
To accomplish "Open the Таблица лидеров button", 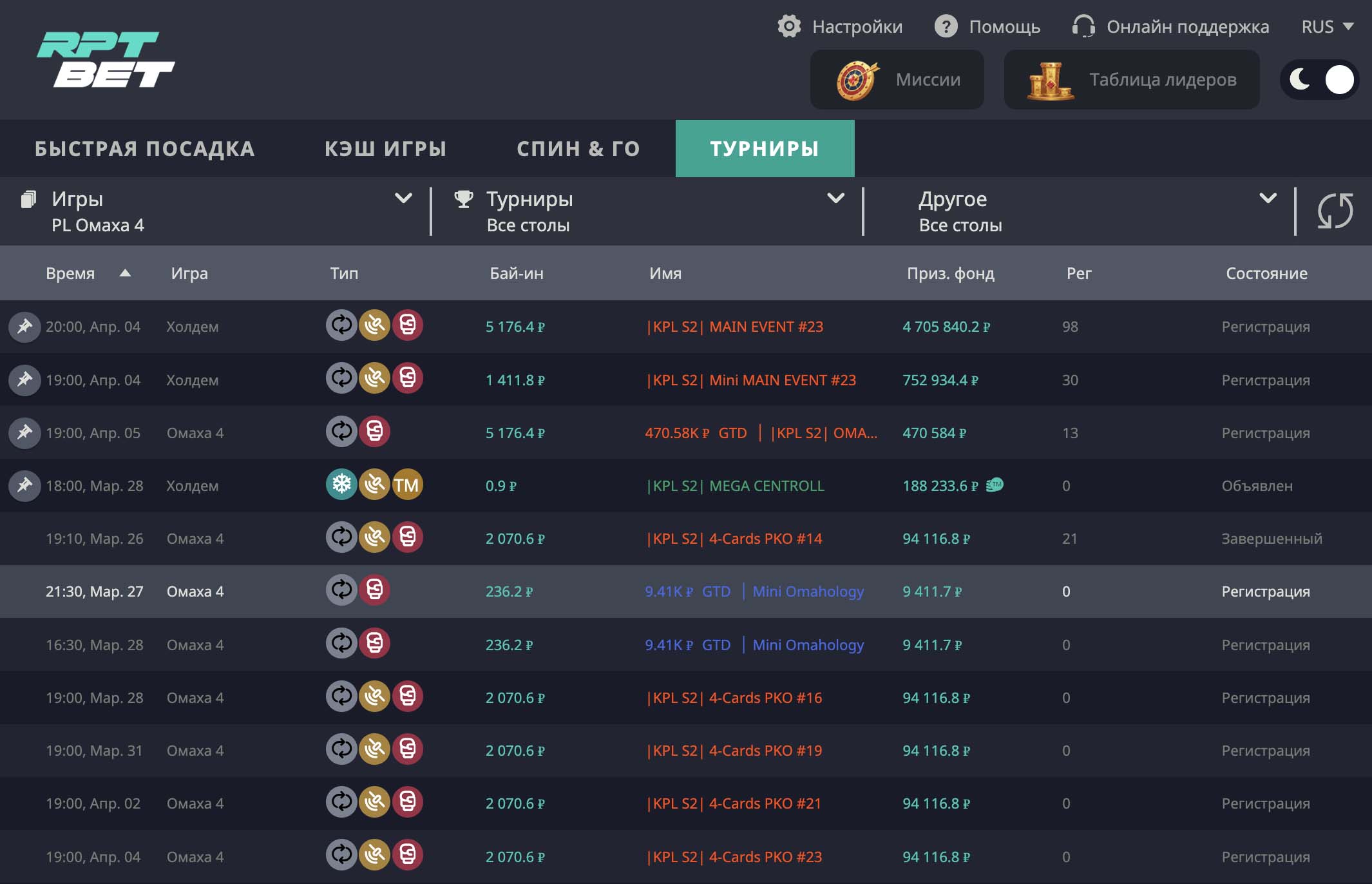I will click(x=1131, y=80).
